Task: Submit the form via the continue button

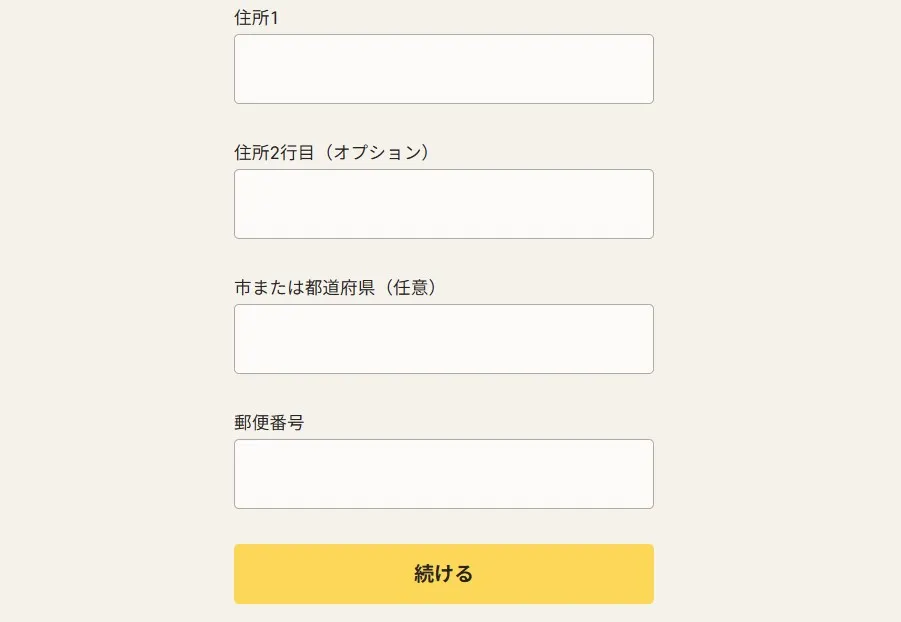Action: 443,574
